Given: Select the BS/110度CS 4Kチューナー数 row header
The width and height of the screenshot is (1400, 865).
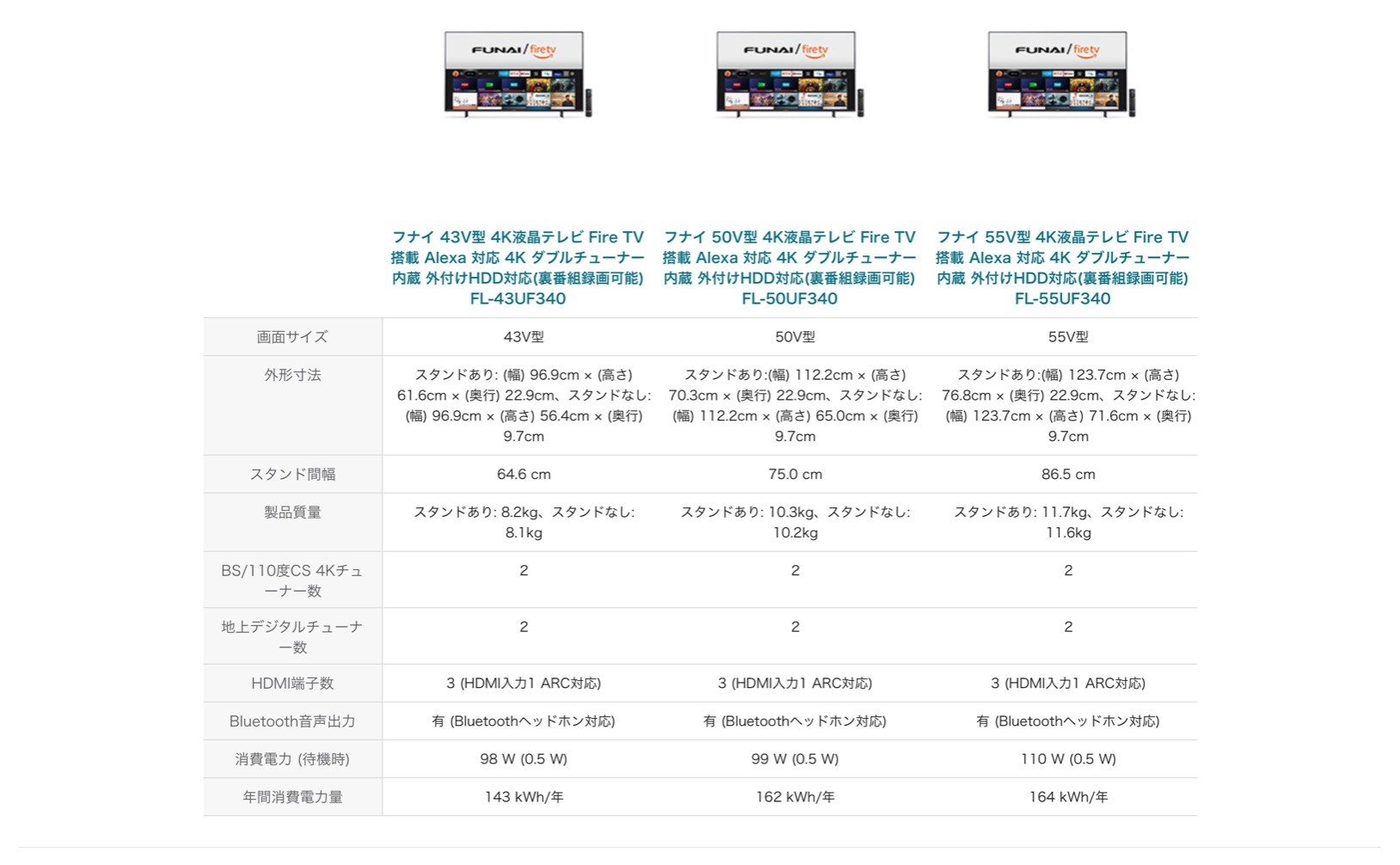Looking at the screenshot, I should point(292,580).
